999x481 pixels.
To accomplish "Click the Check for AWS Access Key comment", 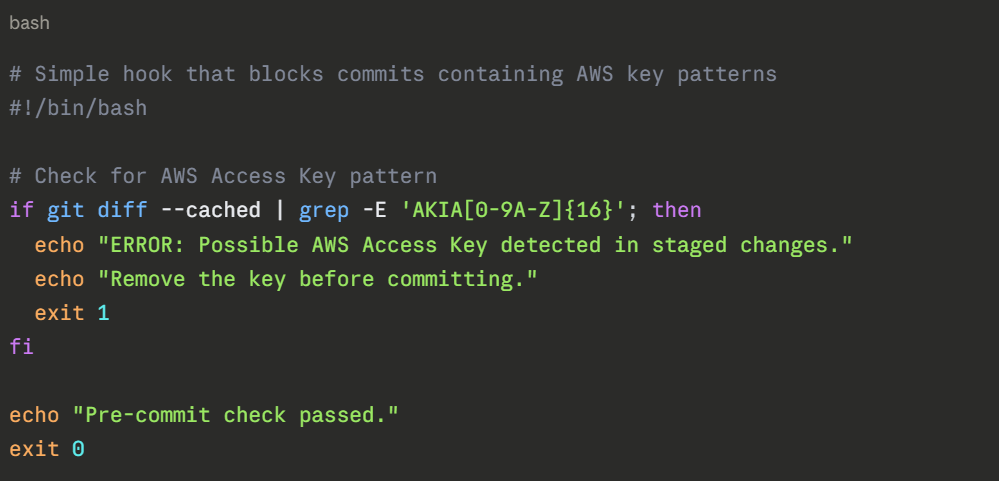I will [223, 176].
